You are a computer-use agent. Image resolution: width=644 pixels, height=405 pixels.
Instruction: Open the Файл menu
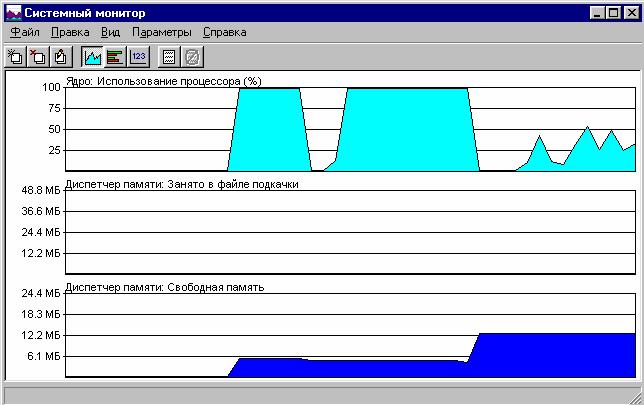(25, 32)
